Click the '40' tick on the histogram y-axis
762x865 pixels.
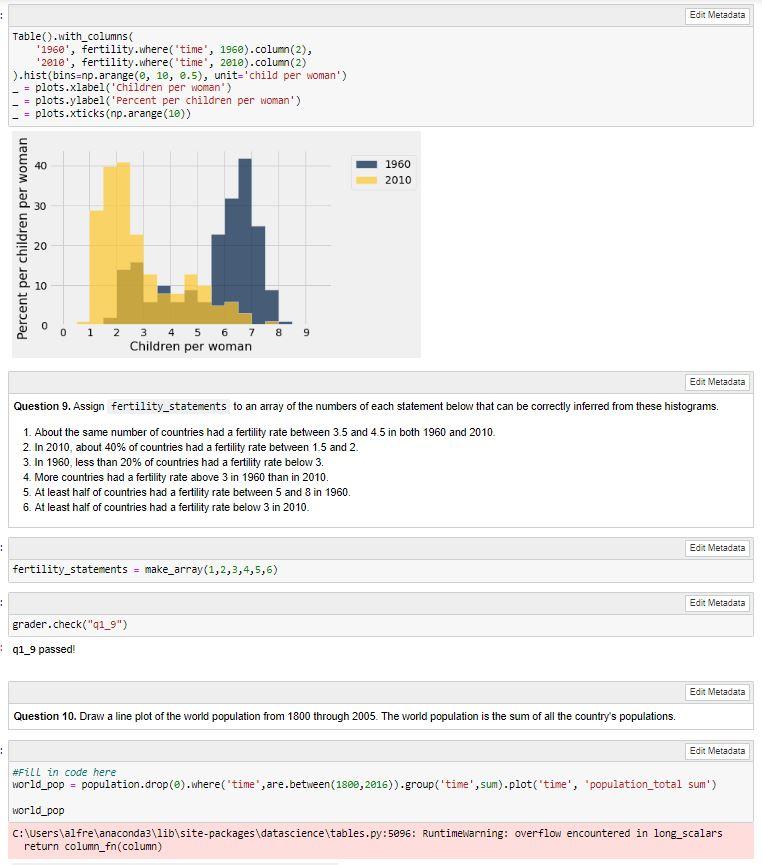[41, 165]
